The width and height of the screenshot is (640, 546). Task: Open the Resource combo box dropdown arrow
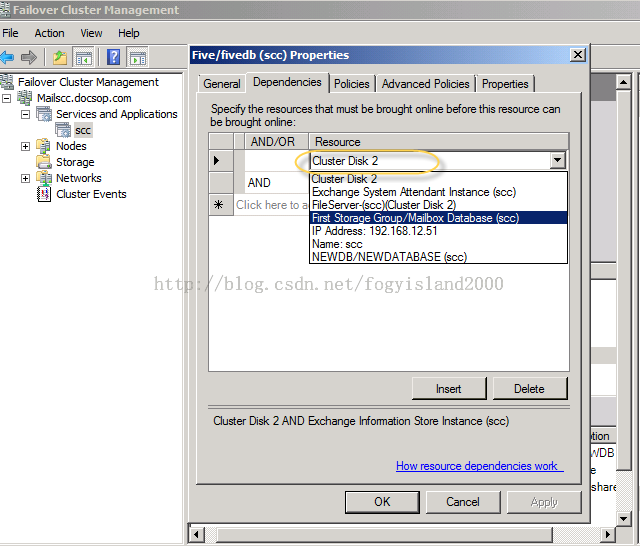(558, 160)
